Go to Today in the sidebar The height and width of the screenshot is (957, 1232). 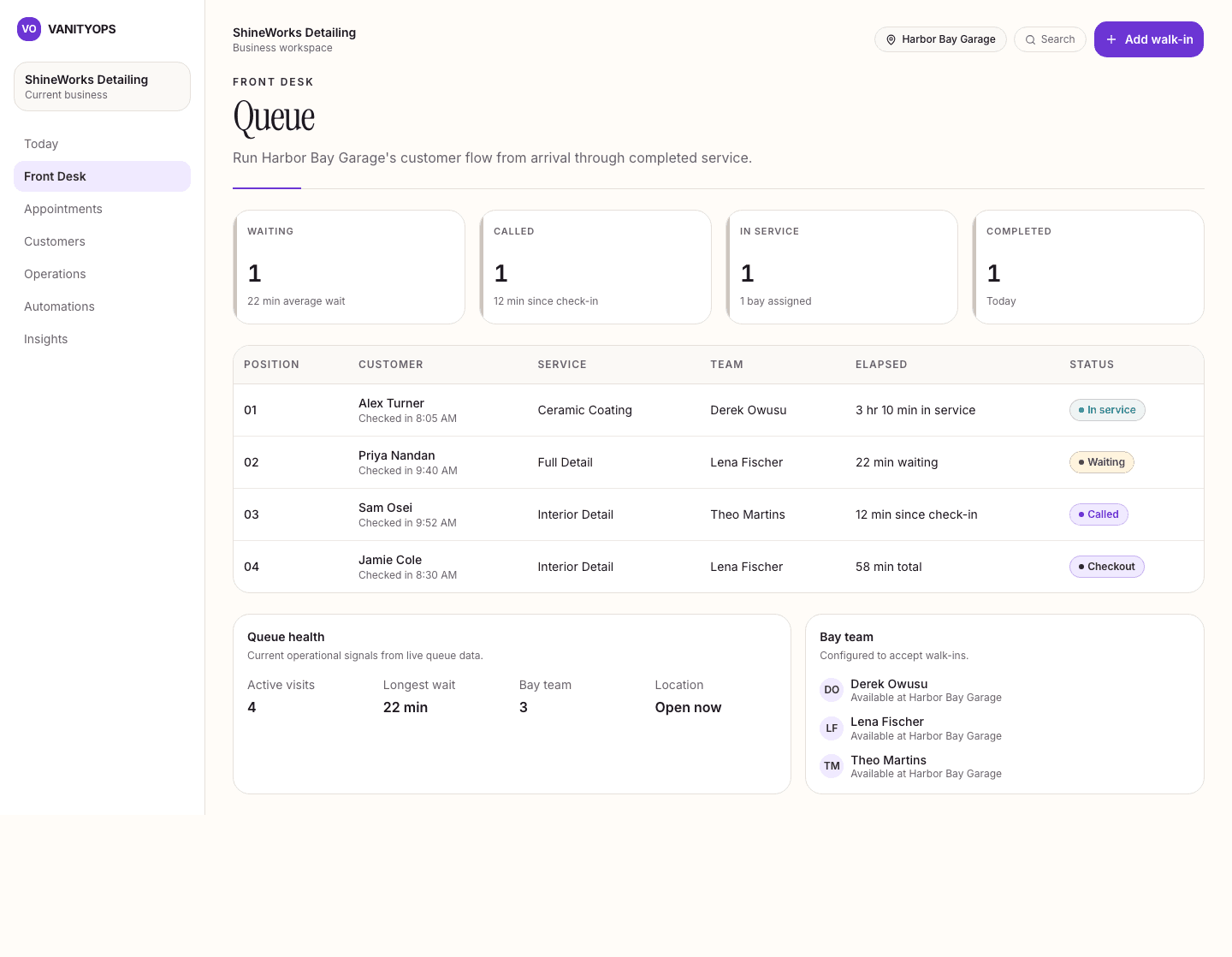point(102,144)
